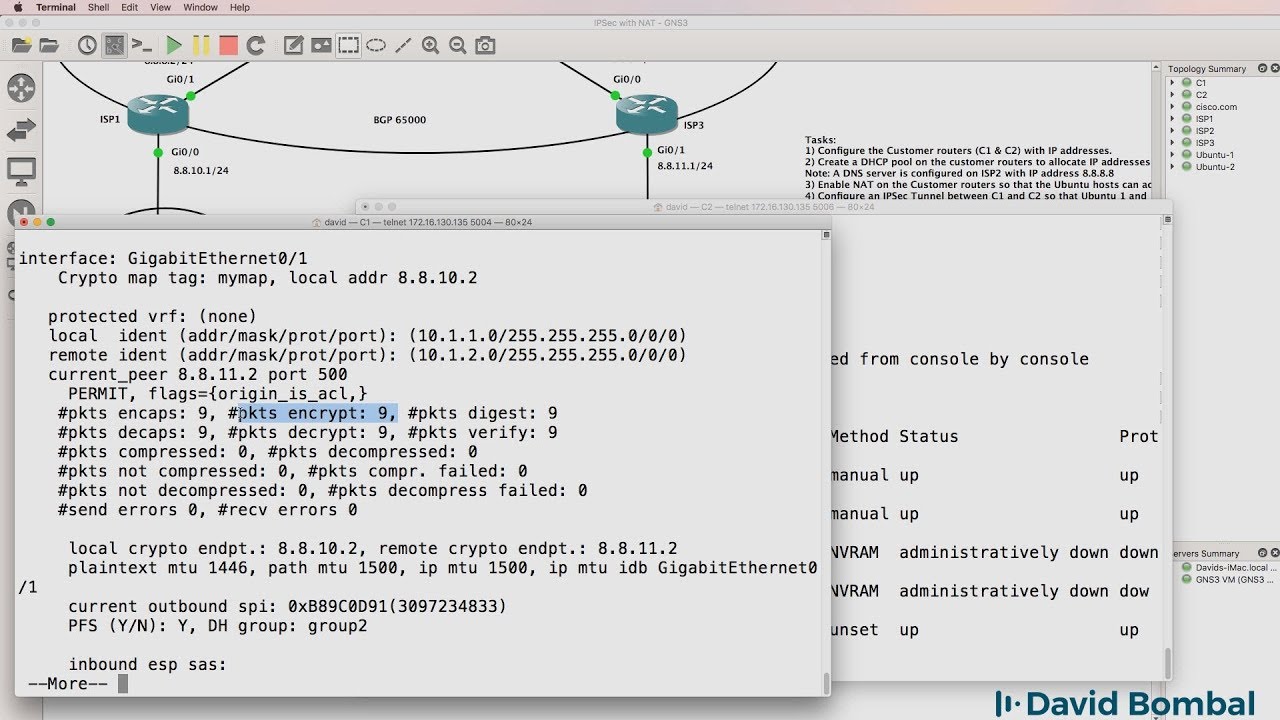Viewport: 1280px width, 720px height.
Task: Suspend all nodes with yellow pause icon
Action: click(x=201, y=45)
